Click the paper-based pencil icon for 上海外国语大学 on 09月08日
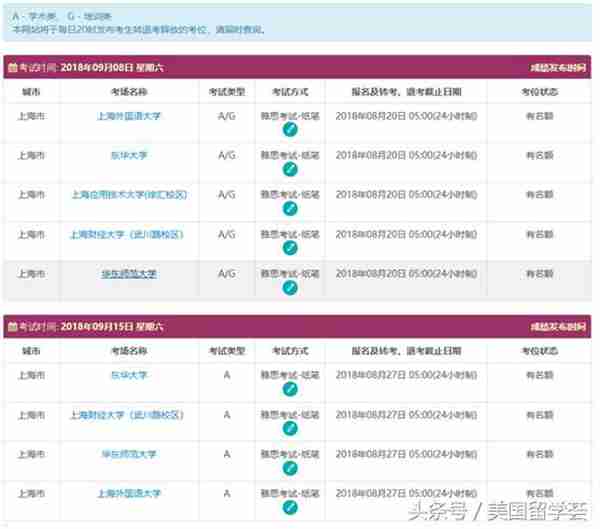Image resolution: width=600 pixels, height=529 pixels. [x=290, y=130]
